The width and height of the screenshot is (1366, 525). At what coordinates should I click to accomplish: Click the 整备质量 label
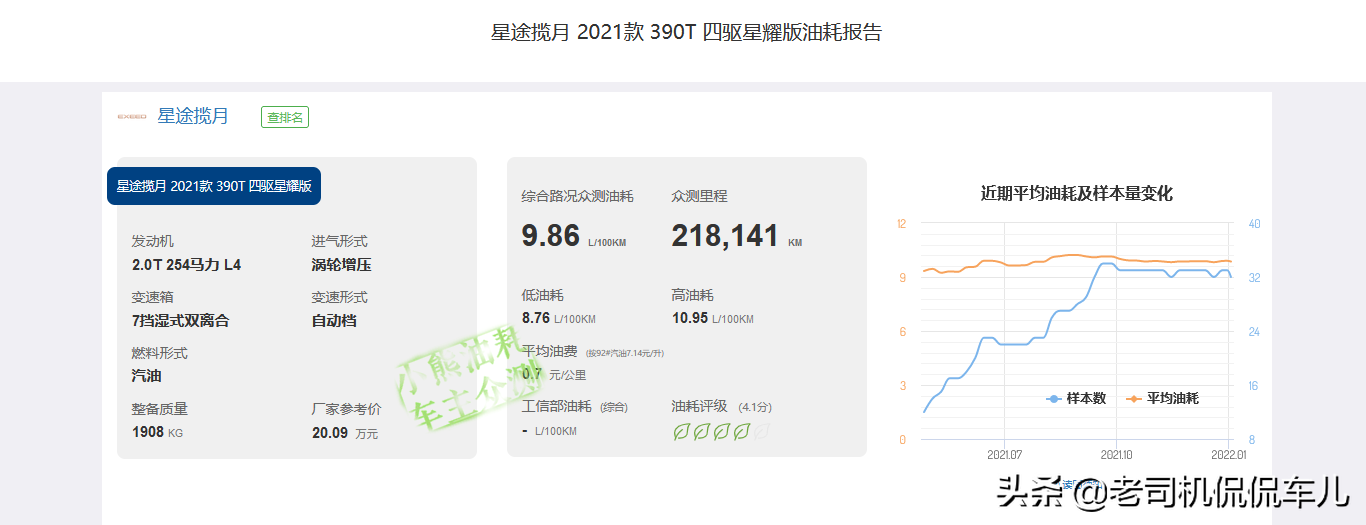(x=159, y=409)
